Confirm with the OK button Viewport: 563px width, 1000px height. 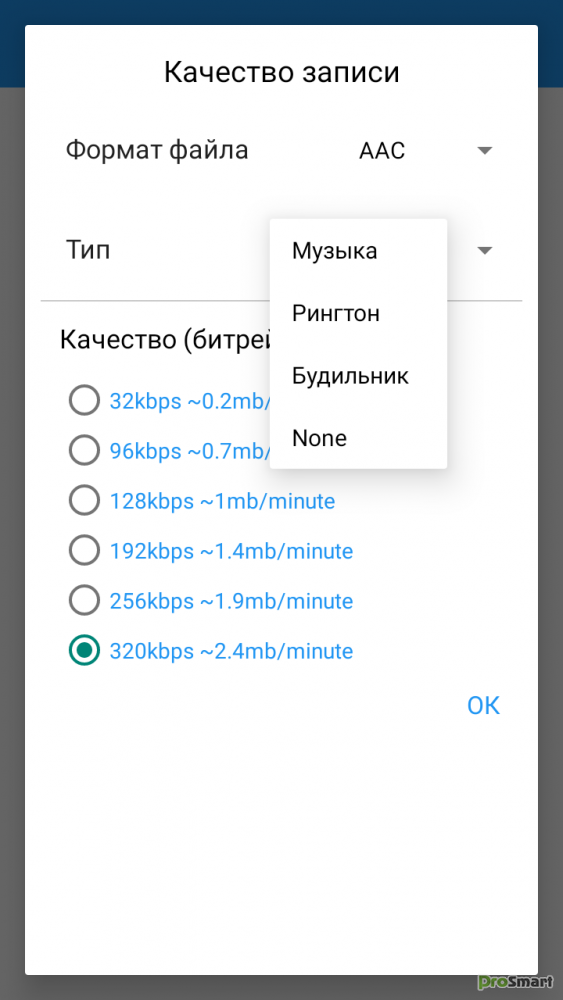click(x=483, y=705)
